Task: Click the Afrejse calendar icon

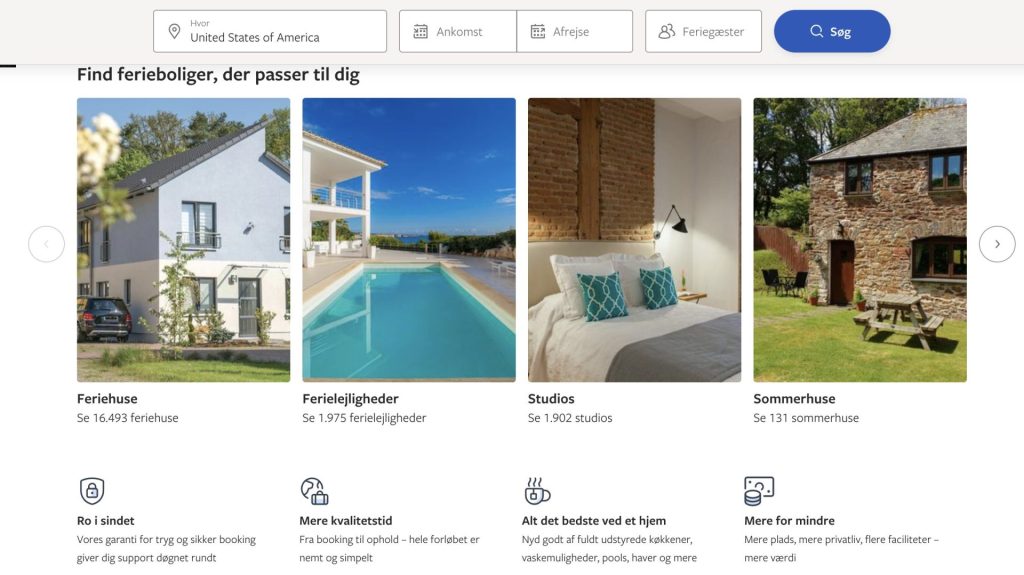Action: click(x=537, y=31)
